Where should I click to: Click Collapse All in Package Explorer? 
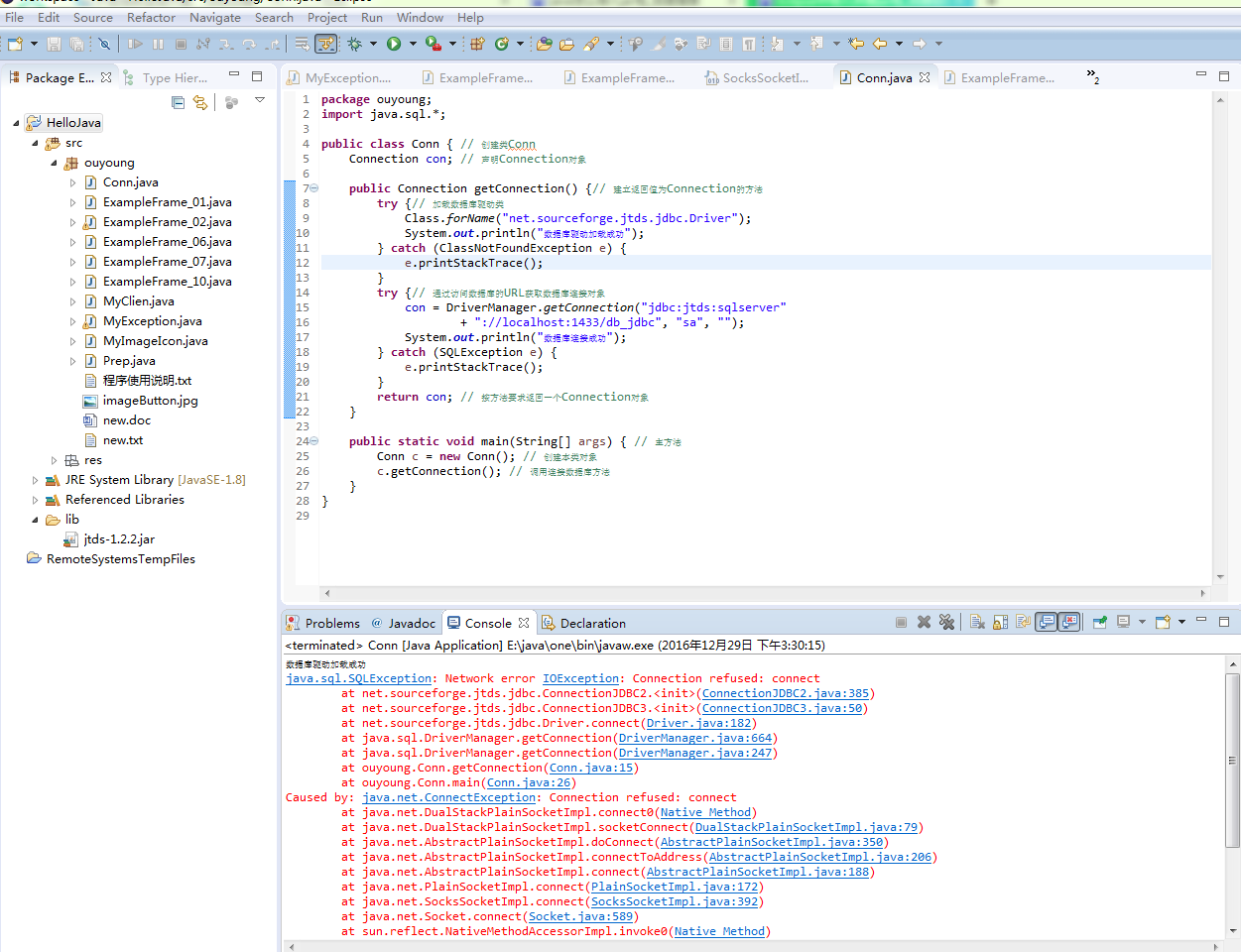click(x=178, y=102)
